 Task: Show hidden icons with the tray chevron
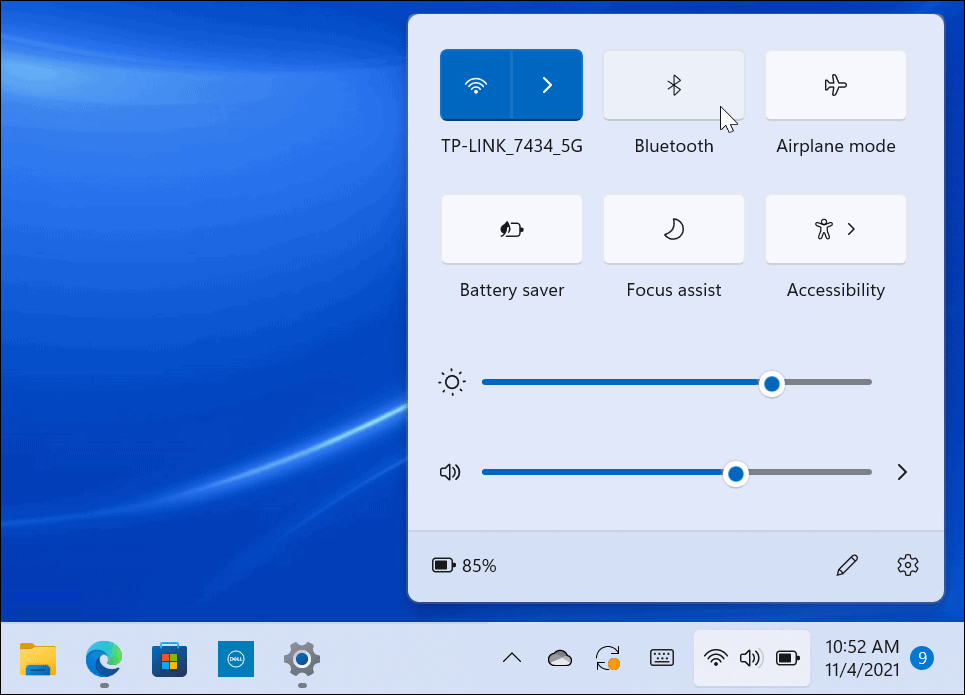coord(512,657)
